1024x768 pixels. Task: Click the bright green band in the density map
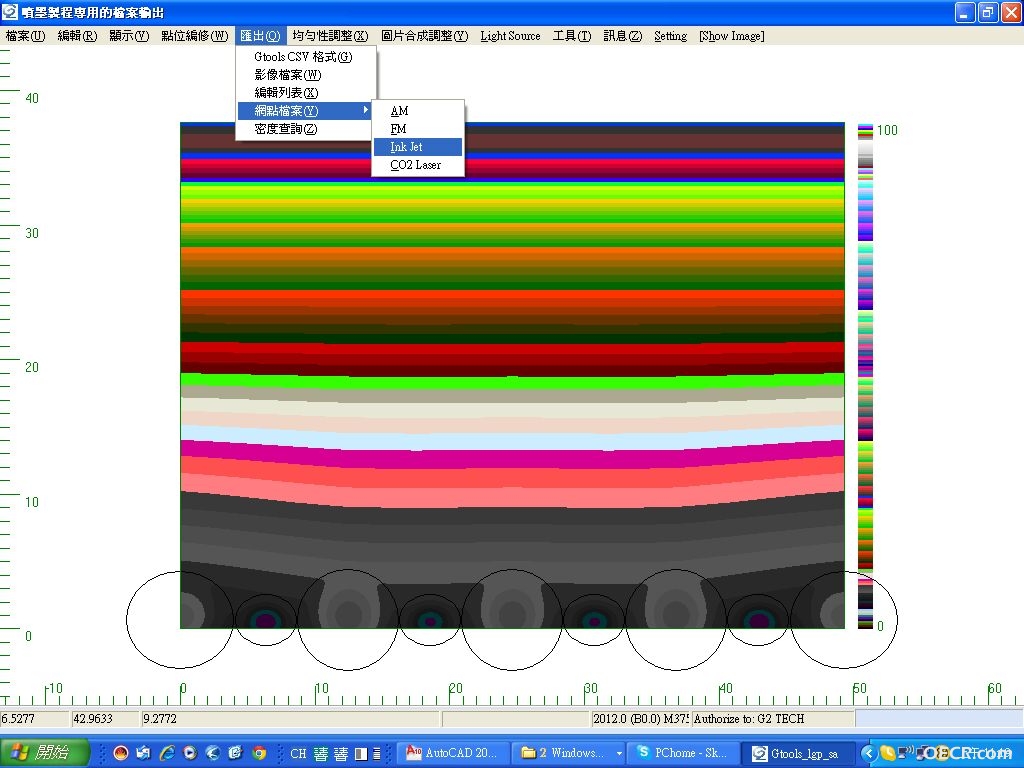tap(512, 380)
